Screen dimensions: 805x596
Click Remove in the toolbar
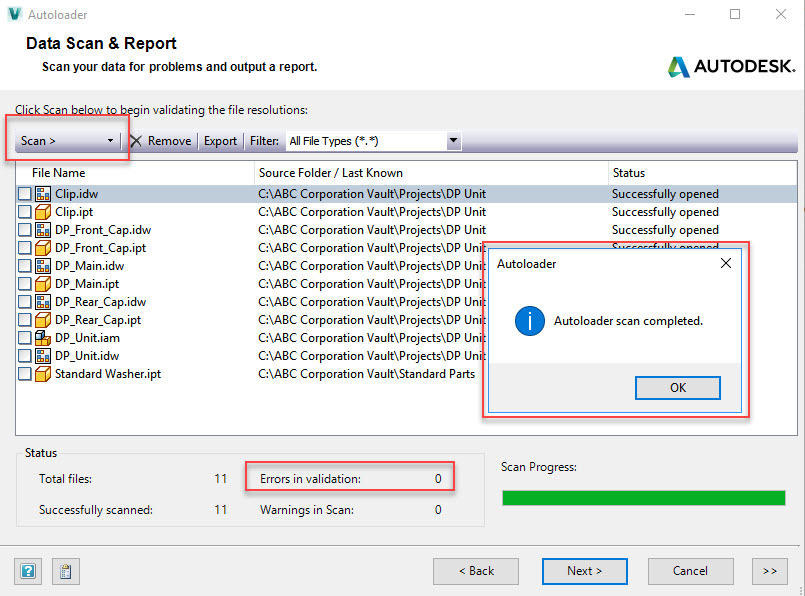162,141
